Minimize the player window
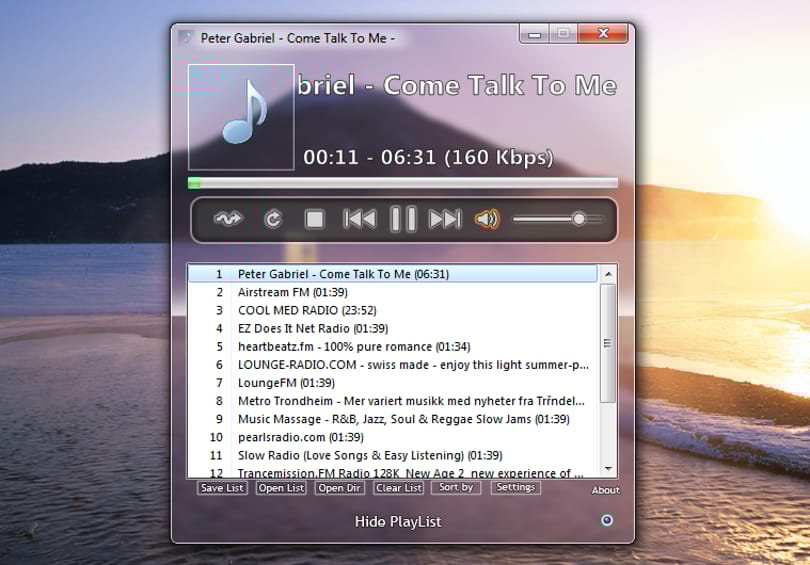The width and height of the screenshot is (810, 565). pos(534,34)
